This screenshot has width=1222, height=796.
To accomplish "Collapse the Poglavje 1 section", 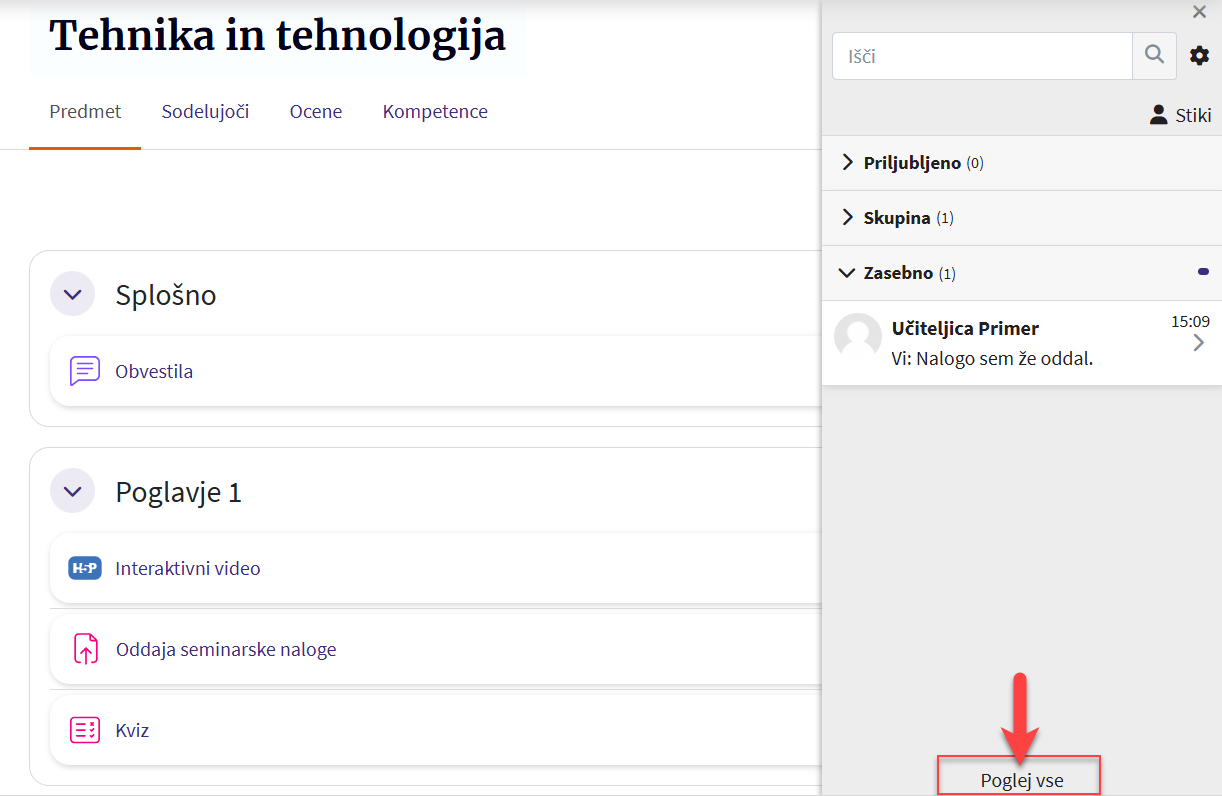I will click(x=72, y=492).
